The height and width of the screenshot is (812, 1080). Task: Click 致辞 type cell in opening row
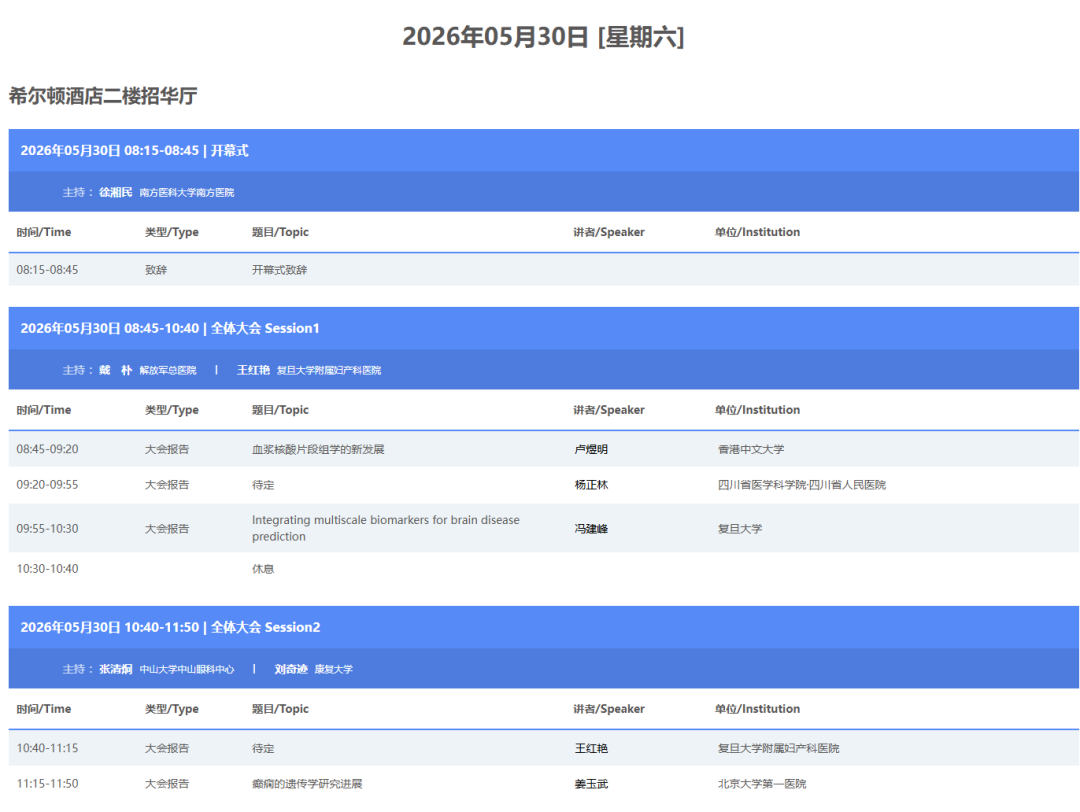tap(156, 270)
